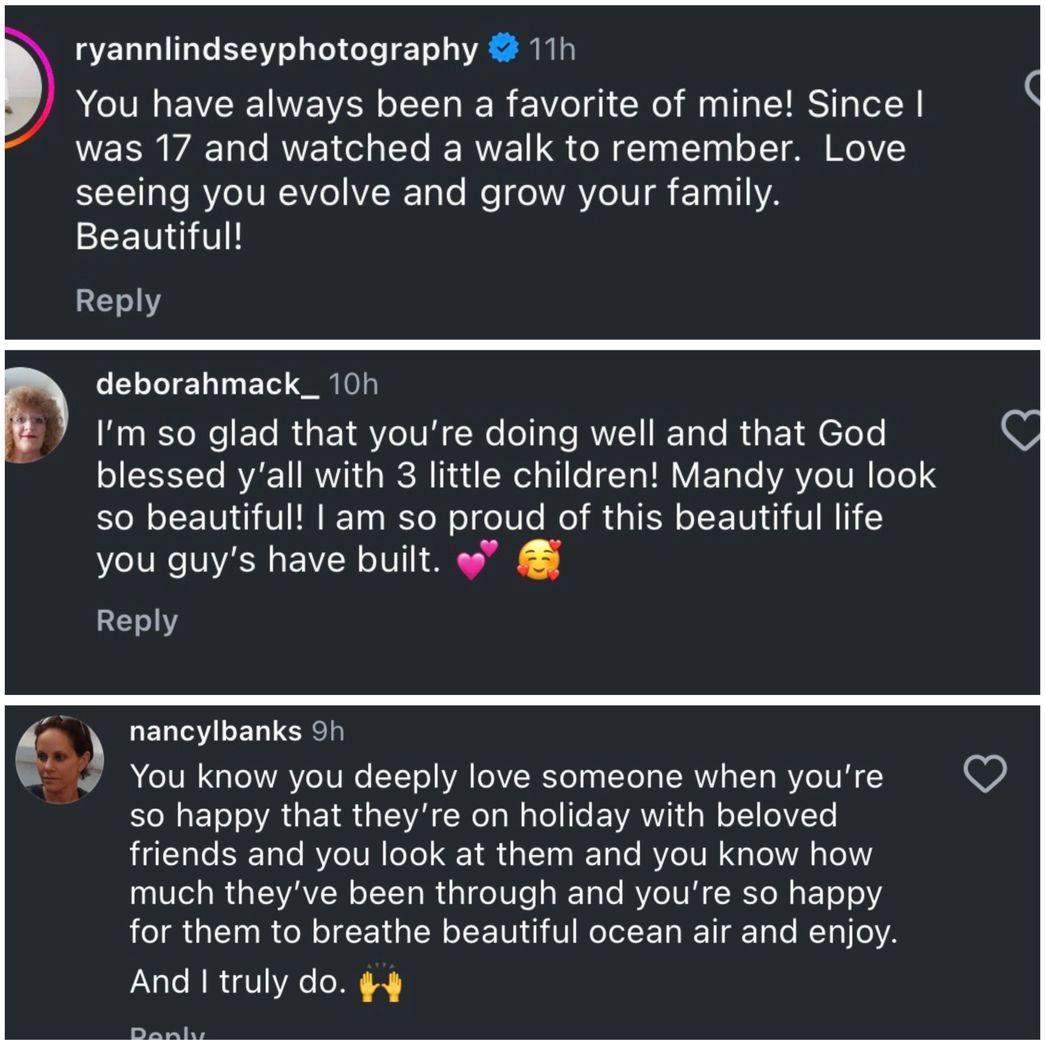
Task: Click the blue verified badge next to ryannlindseyphotography
Action: 502,45
